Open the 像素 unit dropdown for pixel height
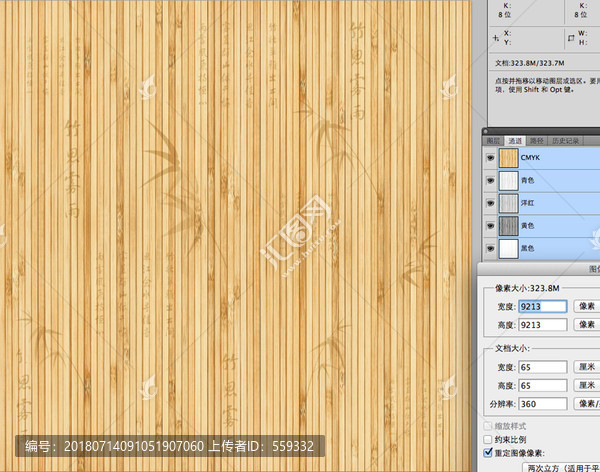600x472 pixels. point(587,325)
